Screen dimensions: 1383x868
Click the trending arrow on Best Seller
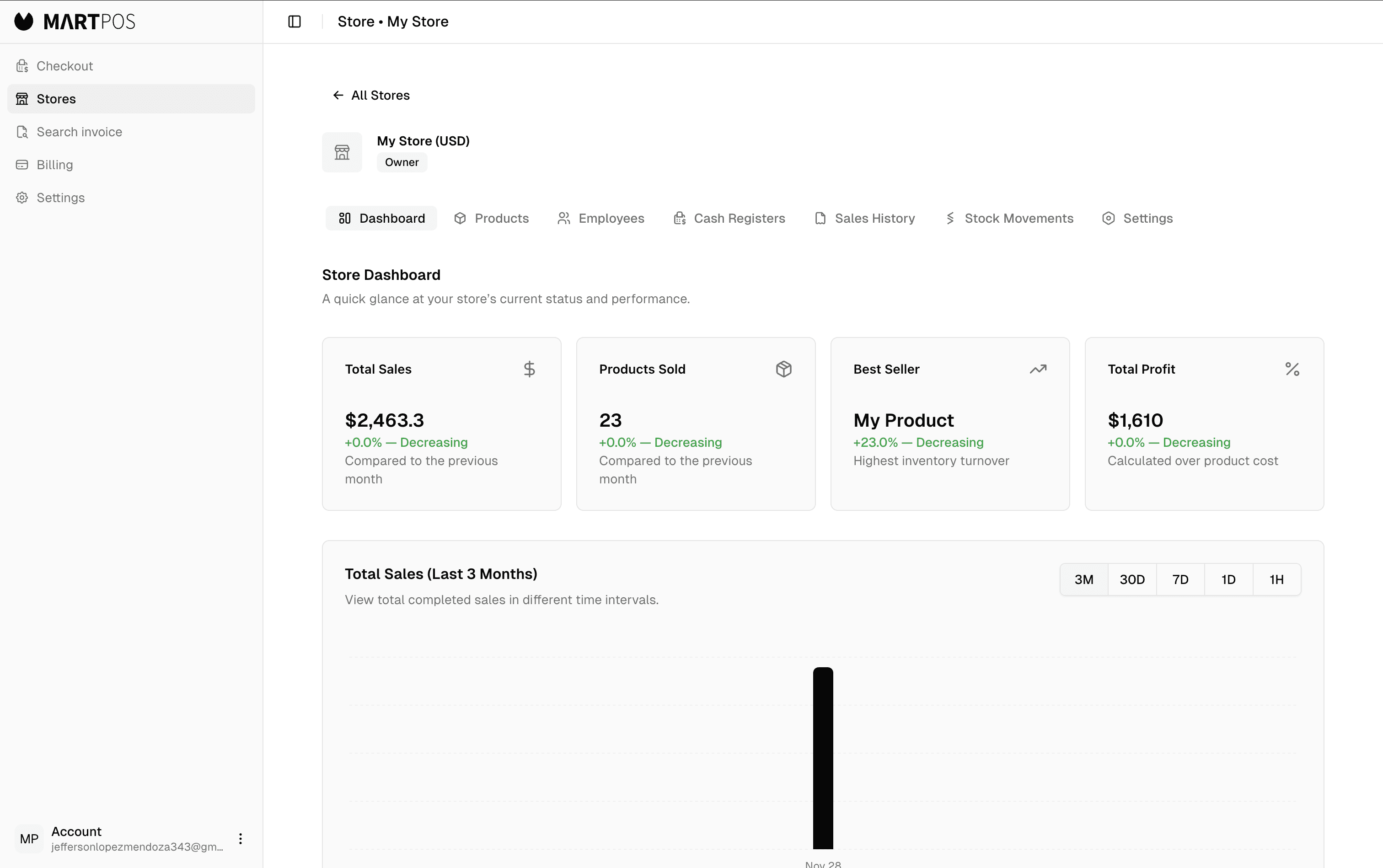[1037, 369]
